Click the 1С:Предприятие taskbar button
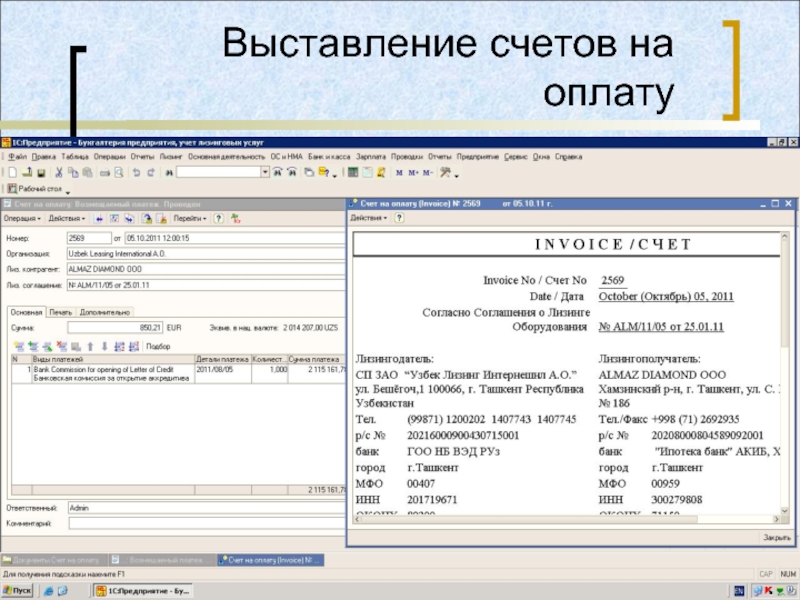 pos(143,591)
